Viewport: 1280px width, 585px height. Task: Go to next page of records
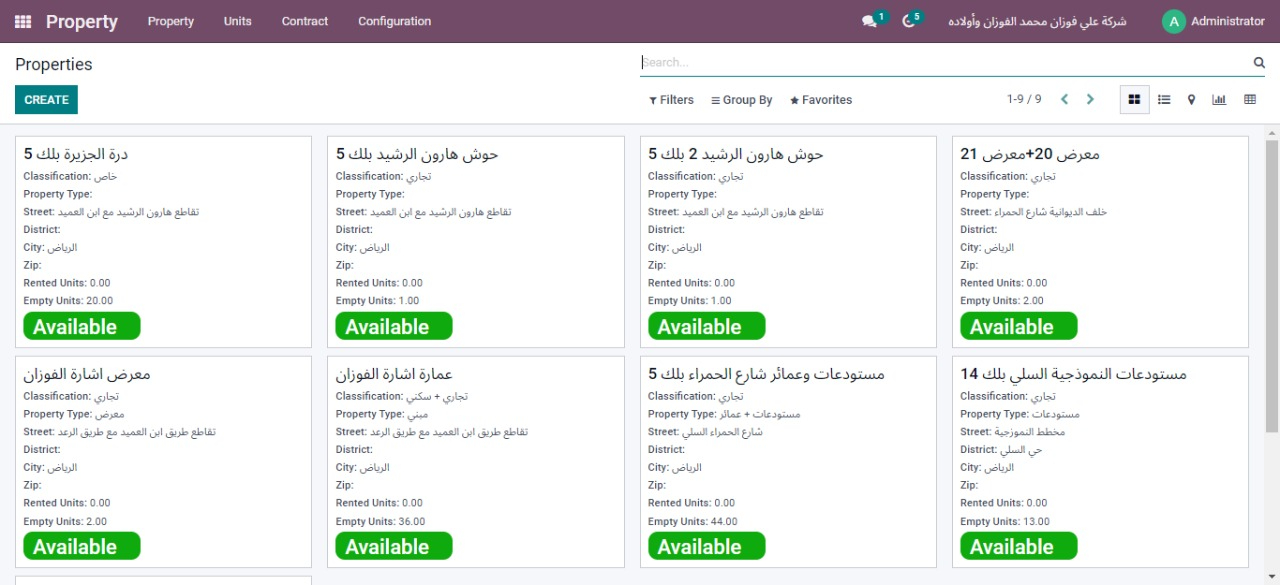[1090, 100]
